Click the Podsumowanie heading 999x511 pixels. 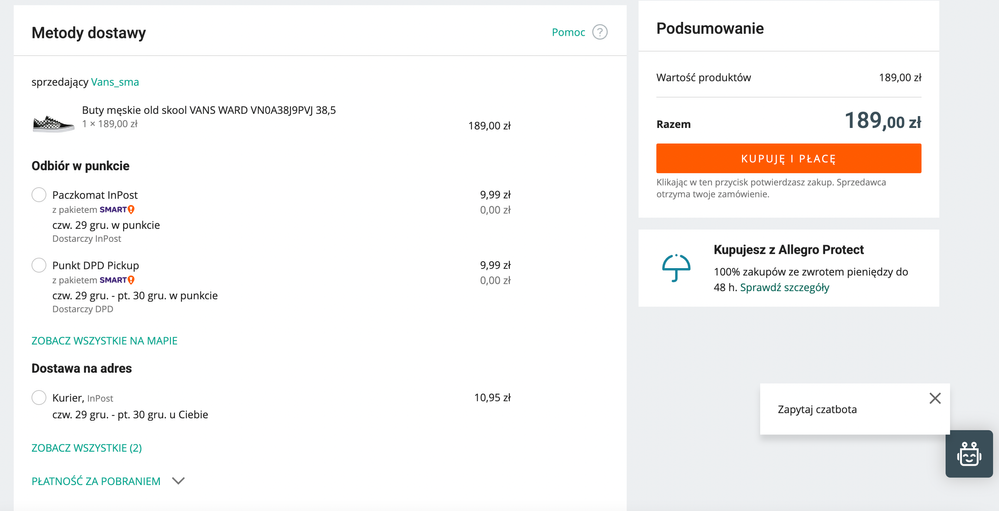[x=710, y=28]
